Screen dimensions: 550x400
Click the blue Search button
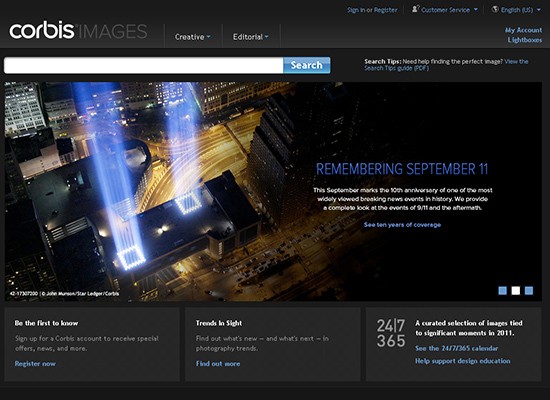[307, 65]
